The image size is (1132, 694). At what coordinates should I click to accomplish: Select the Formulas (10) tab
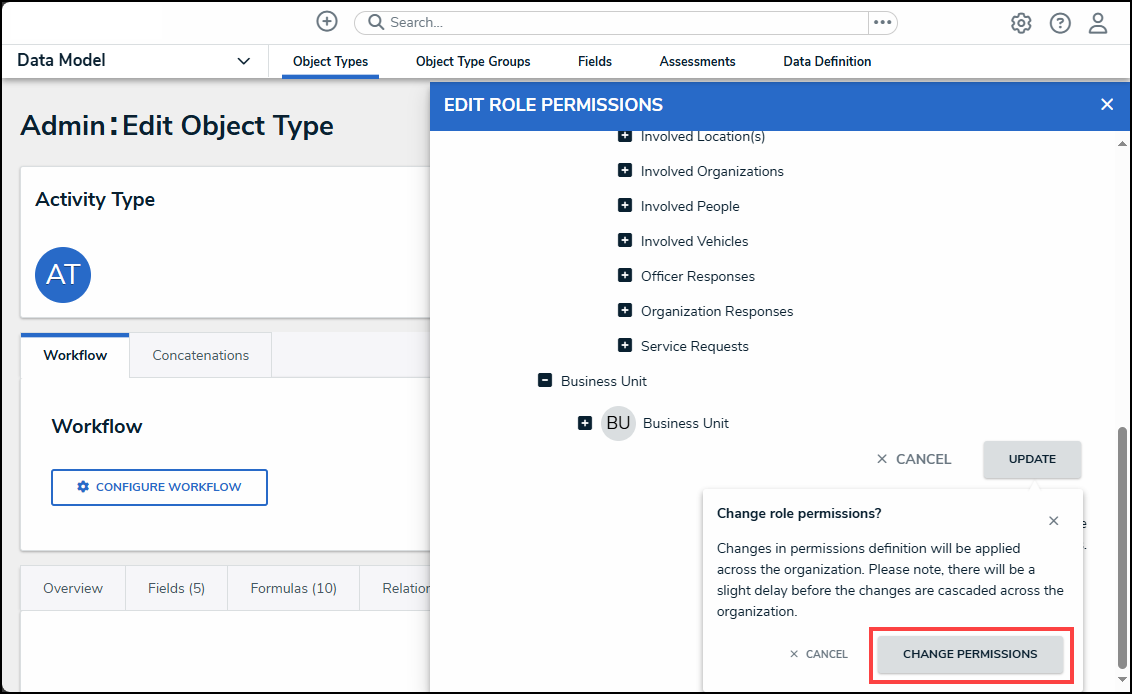tap(293, 588)
